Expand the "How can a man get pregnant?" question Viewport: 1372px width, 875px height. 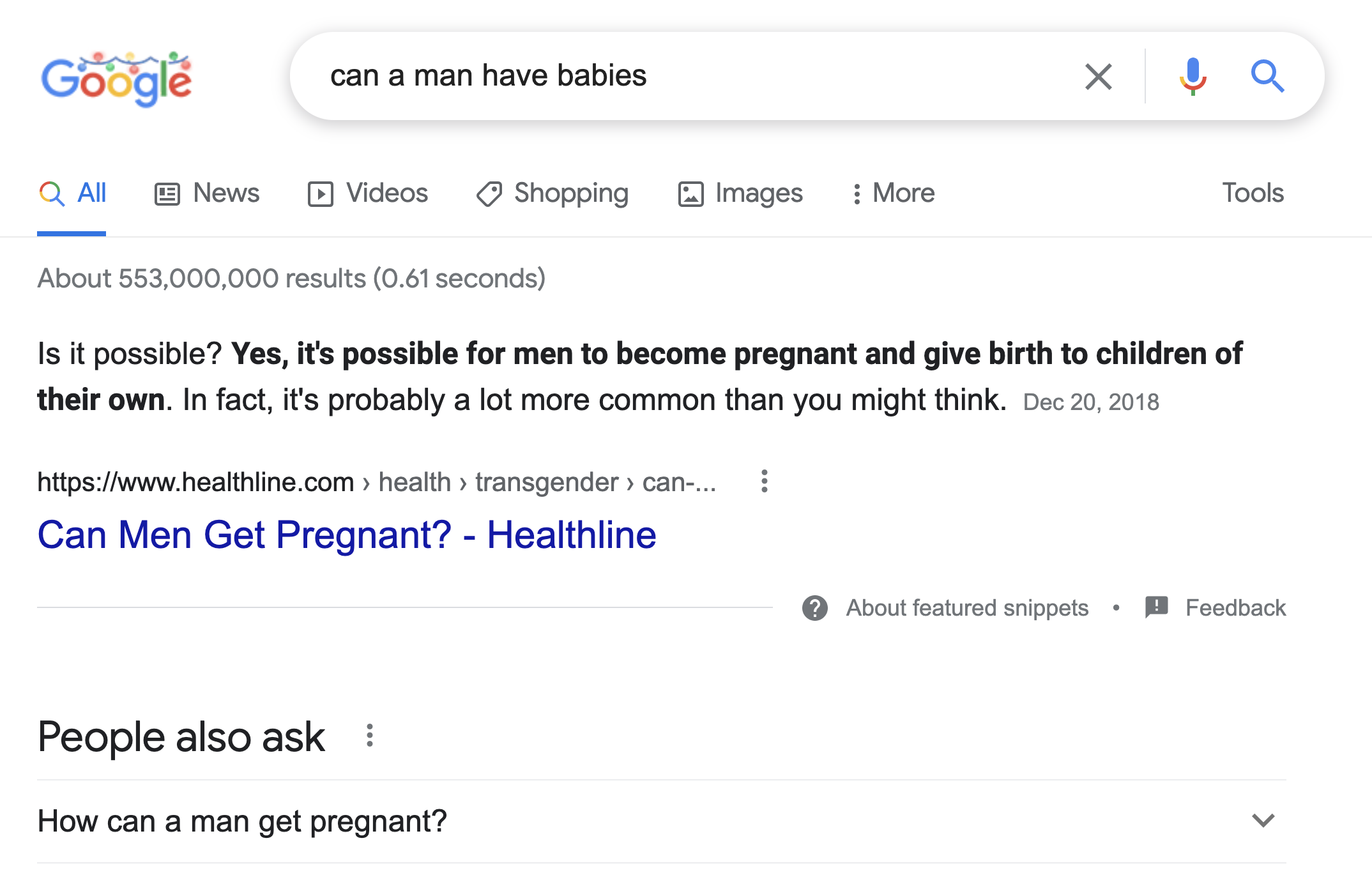(1262, 821)
